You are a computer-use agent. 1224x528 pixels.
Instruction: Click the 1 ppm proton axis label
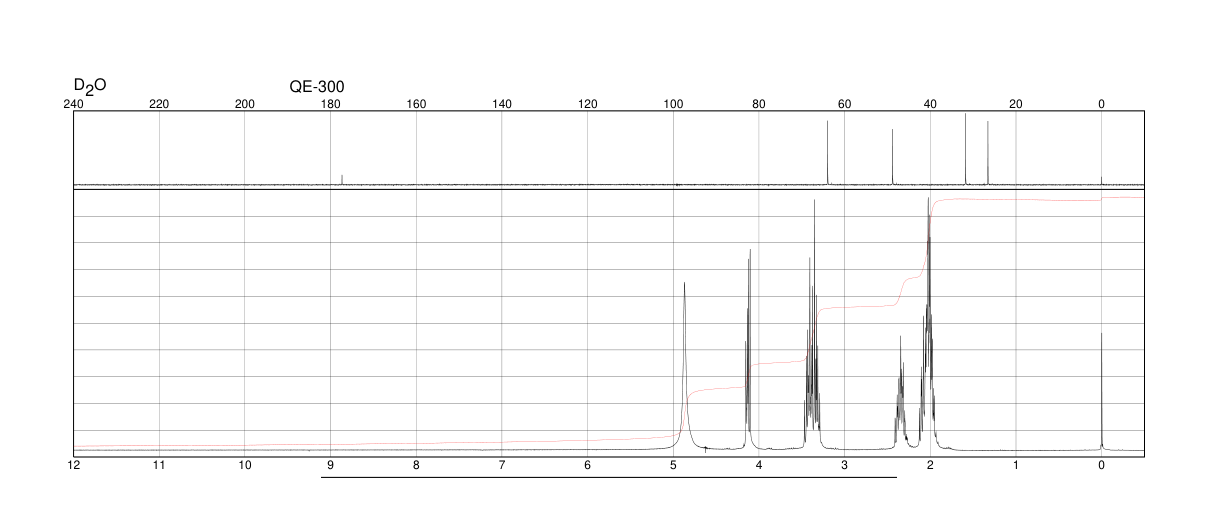(1016, 466)
